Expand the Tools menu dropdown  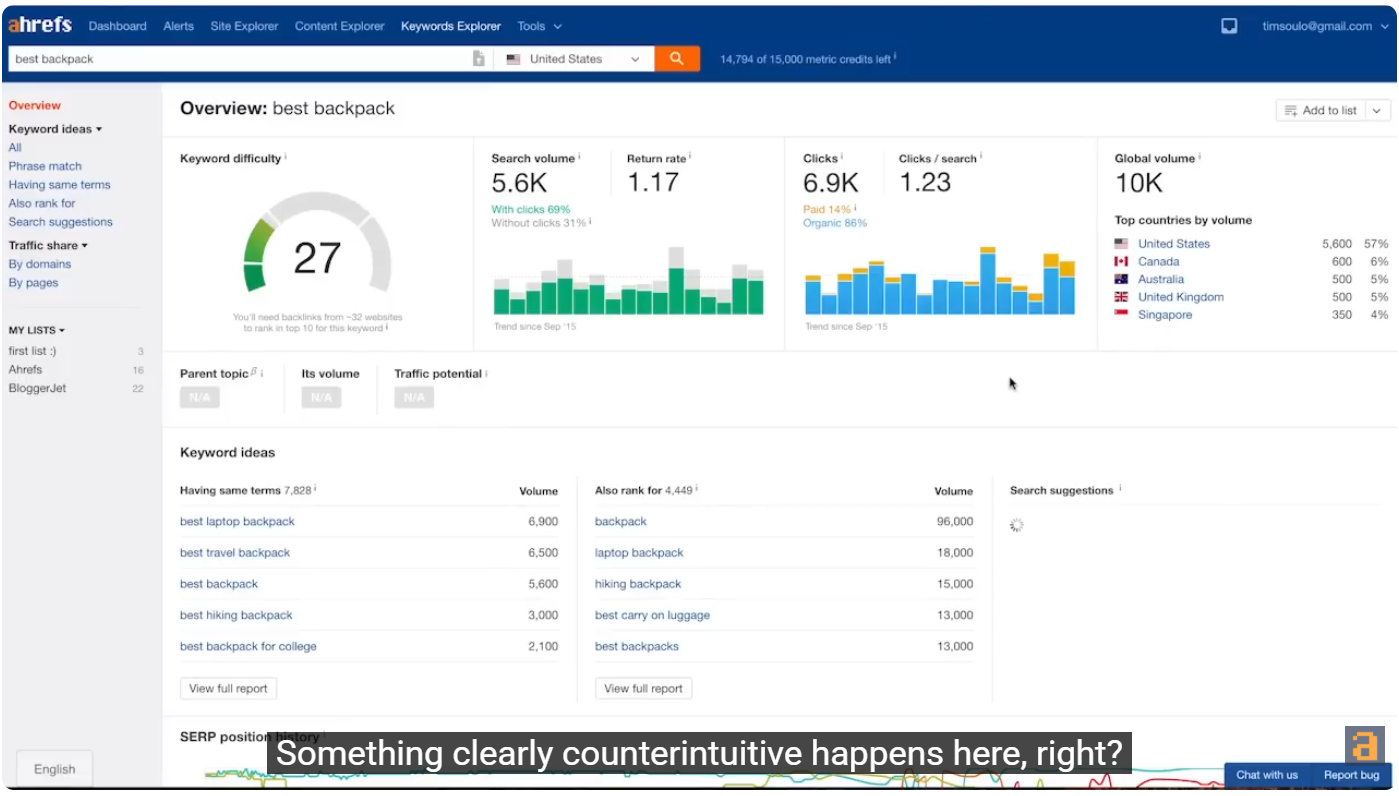[539, 26]
